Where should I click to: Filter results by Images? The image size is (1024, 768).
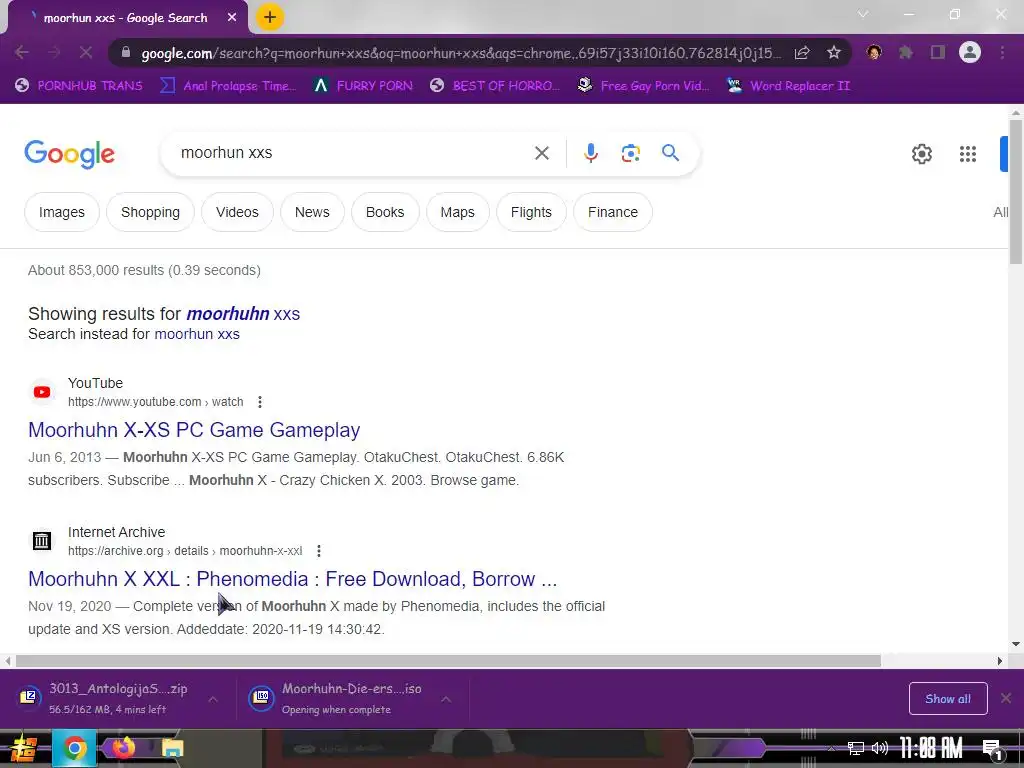pos(61,212)
